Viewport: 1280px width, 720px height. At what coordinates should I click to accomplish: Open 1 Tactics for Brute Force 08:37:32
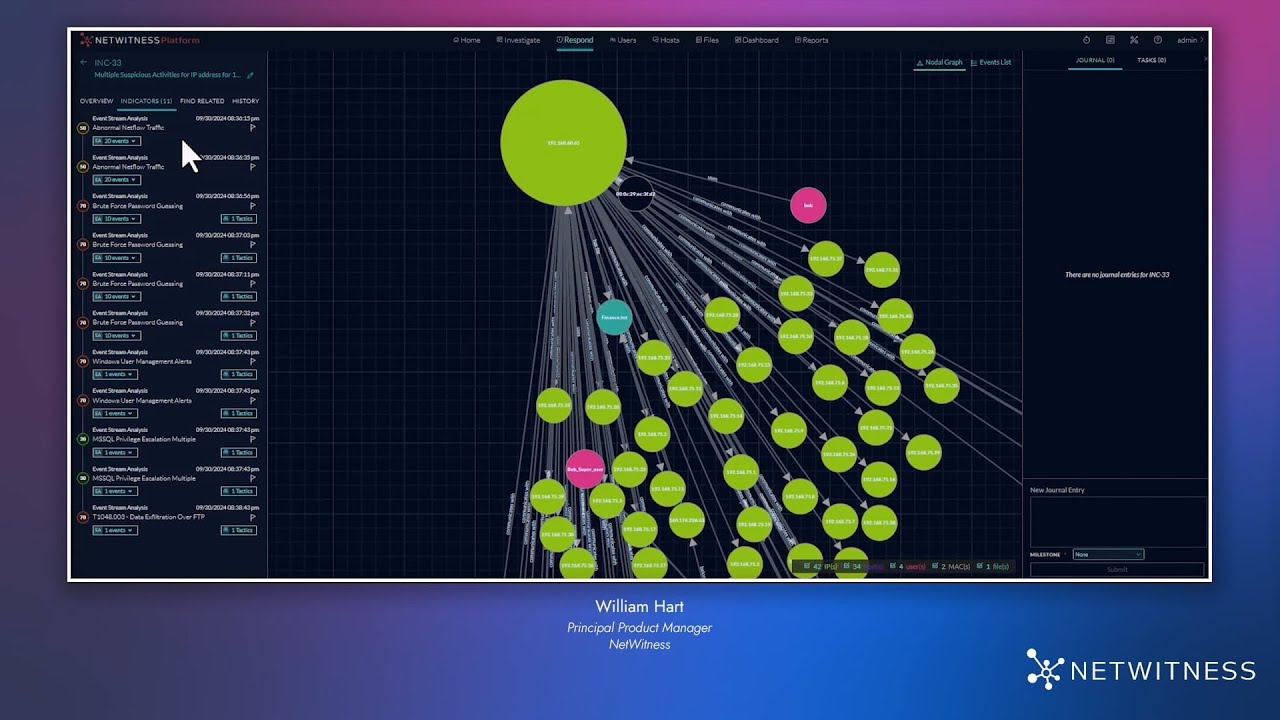[239, 336]
